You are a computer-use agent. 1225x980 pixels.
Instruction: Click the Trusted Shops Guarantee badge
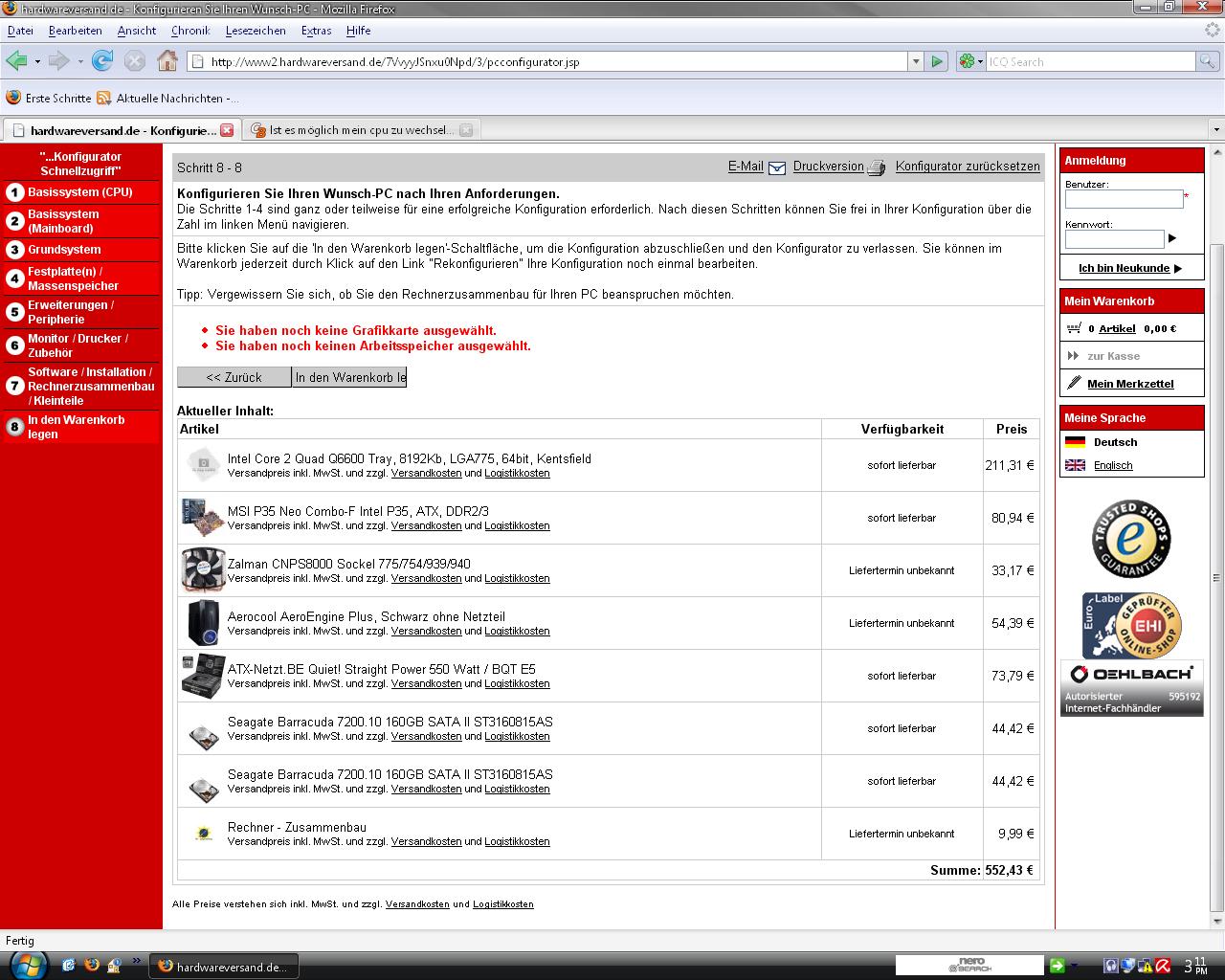point(1131,538)
